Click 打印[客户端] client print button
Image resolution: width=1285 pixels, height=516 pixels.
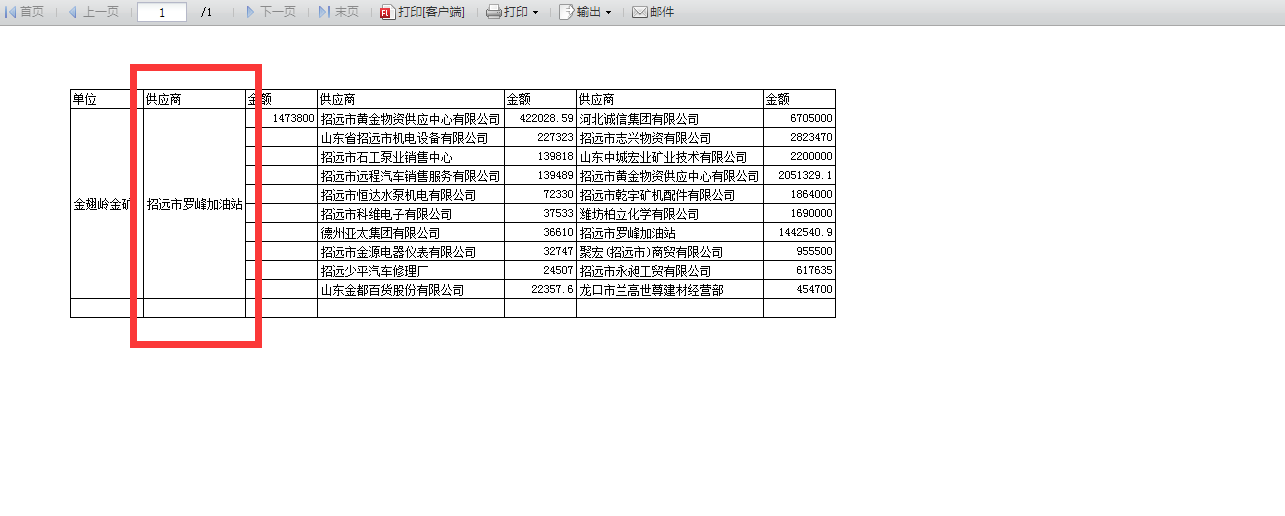(422, 12)
